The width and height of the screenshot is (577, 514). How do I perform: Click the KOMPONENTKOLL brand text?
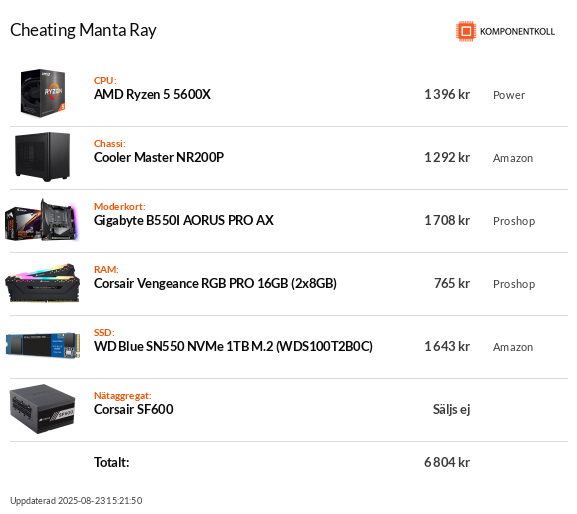click(517, 32)
